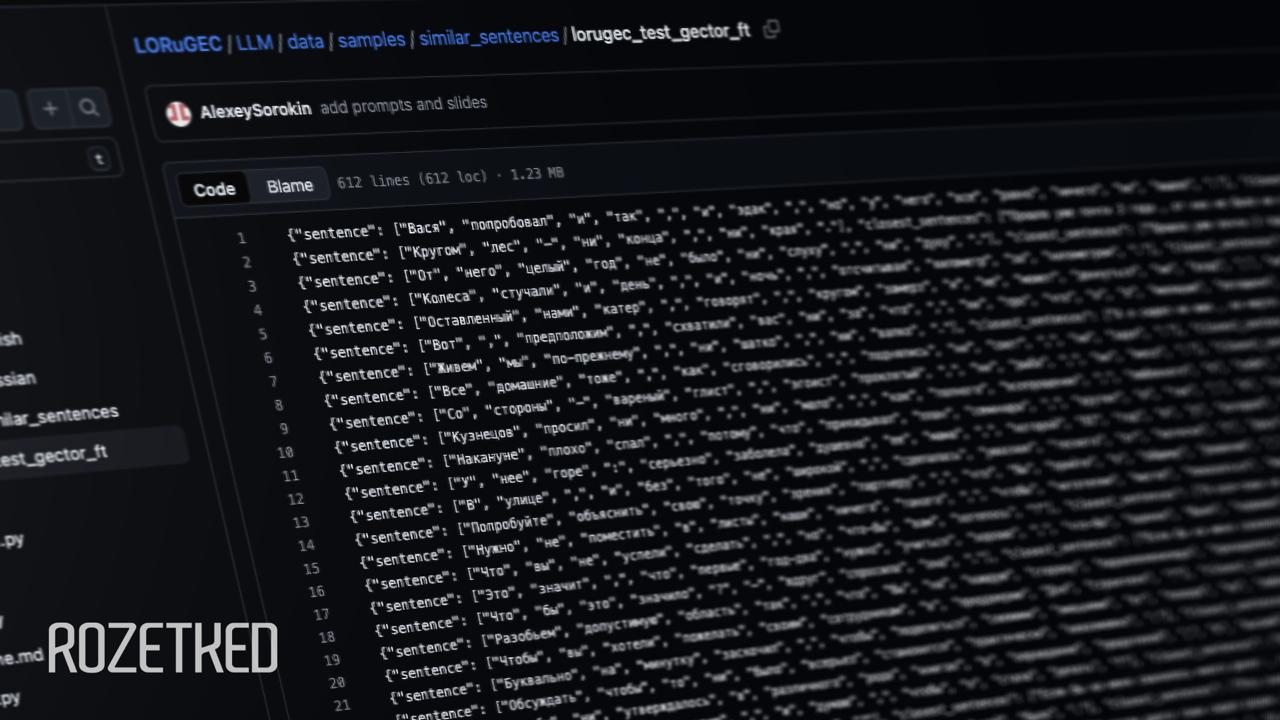Screen dimensions: 1280x720
Task: Expand the similar_sentences folder in file tree
Action: tap(58, 414)
